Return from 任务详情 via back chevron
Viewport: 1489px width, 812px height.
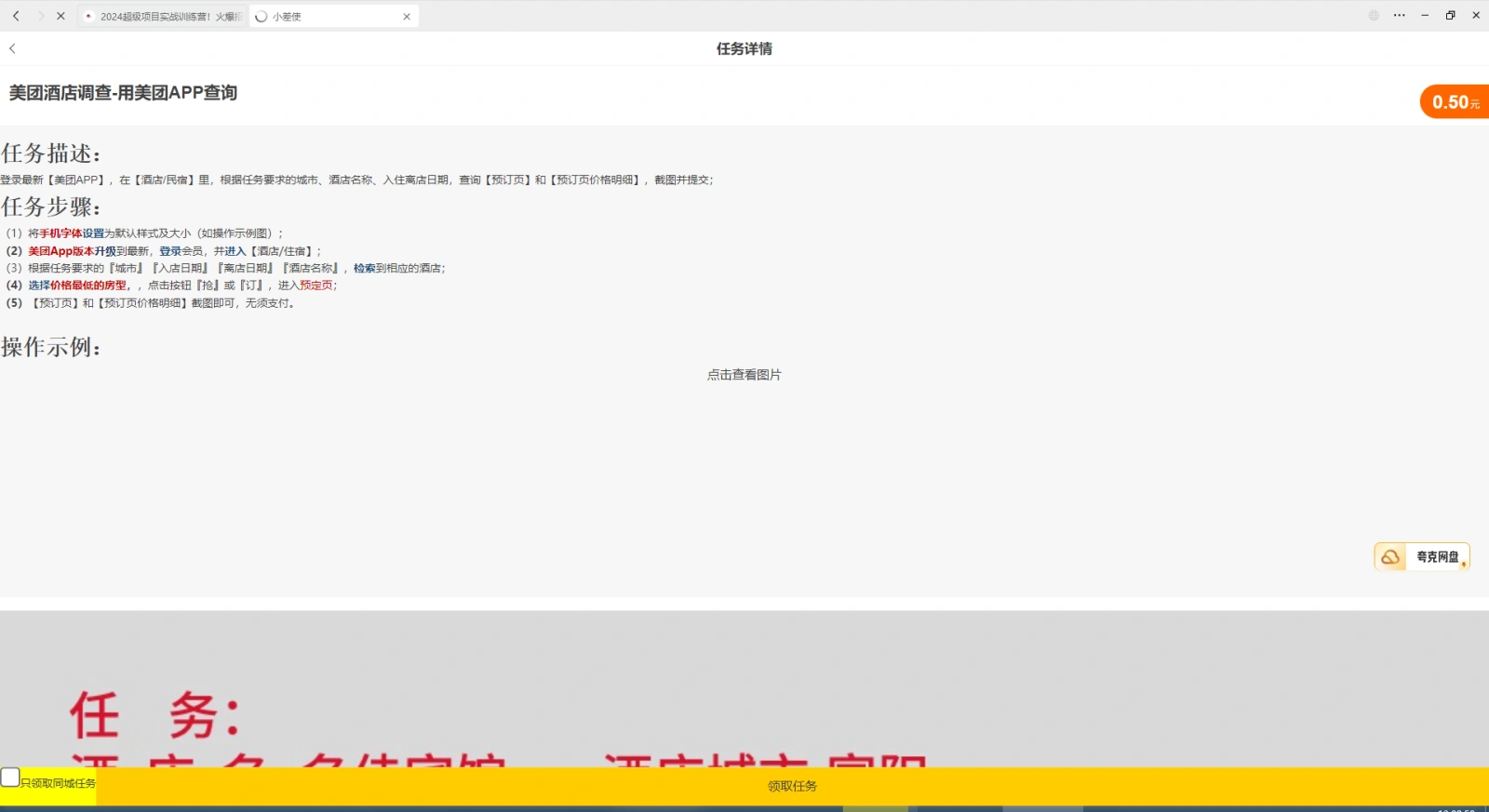point(12,48)
